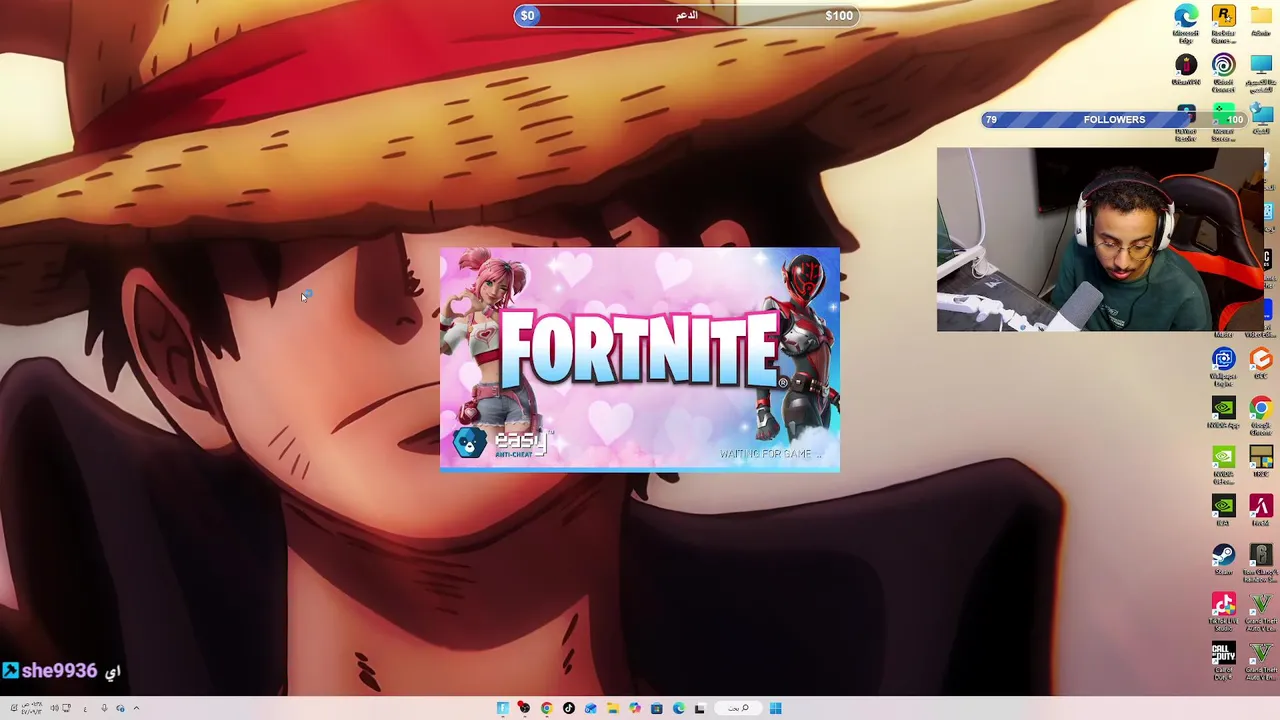Screen dimensions: 1280x720
Task: Open the yellow folder on desktop
Action: click(1261, 21)
